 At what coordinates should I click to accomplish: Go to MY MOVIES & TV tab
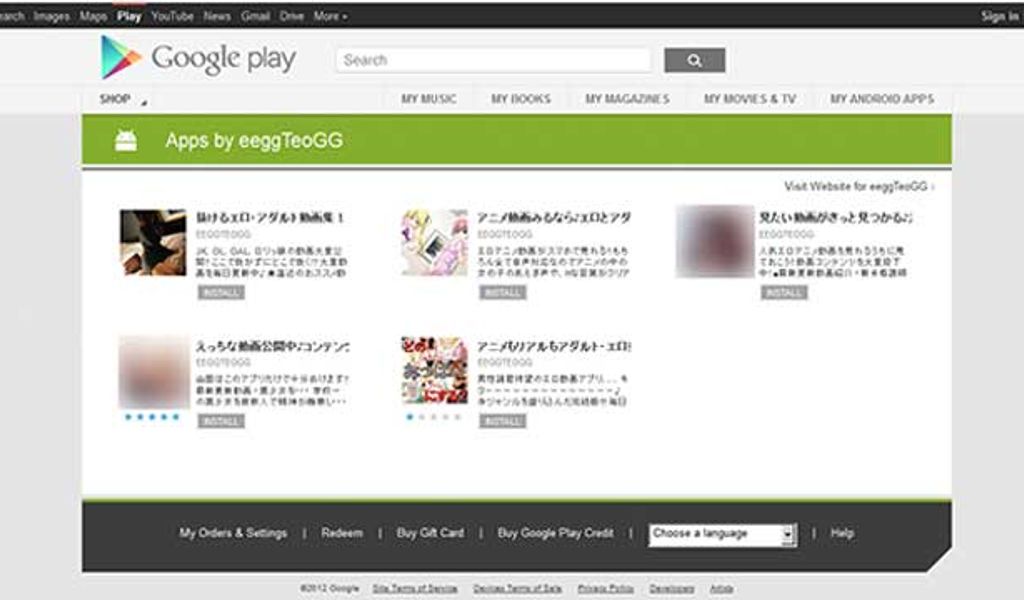point(749,99)
